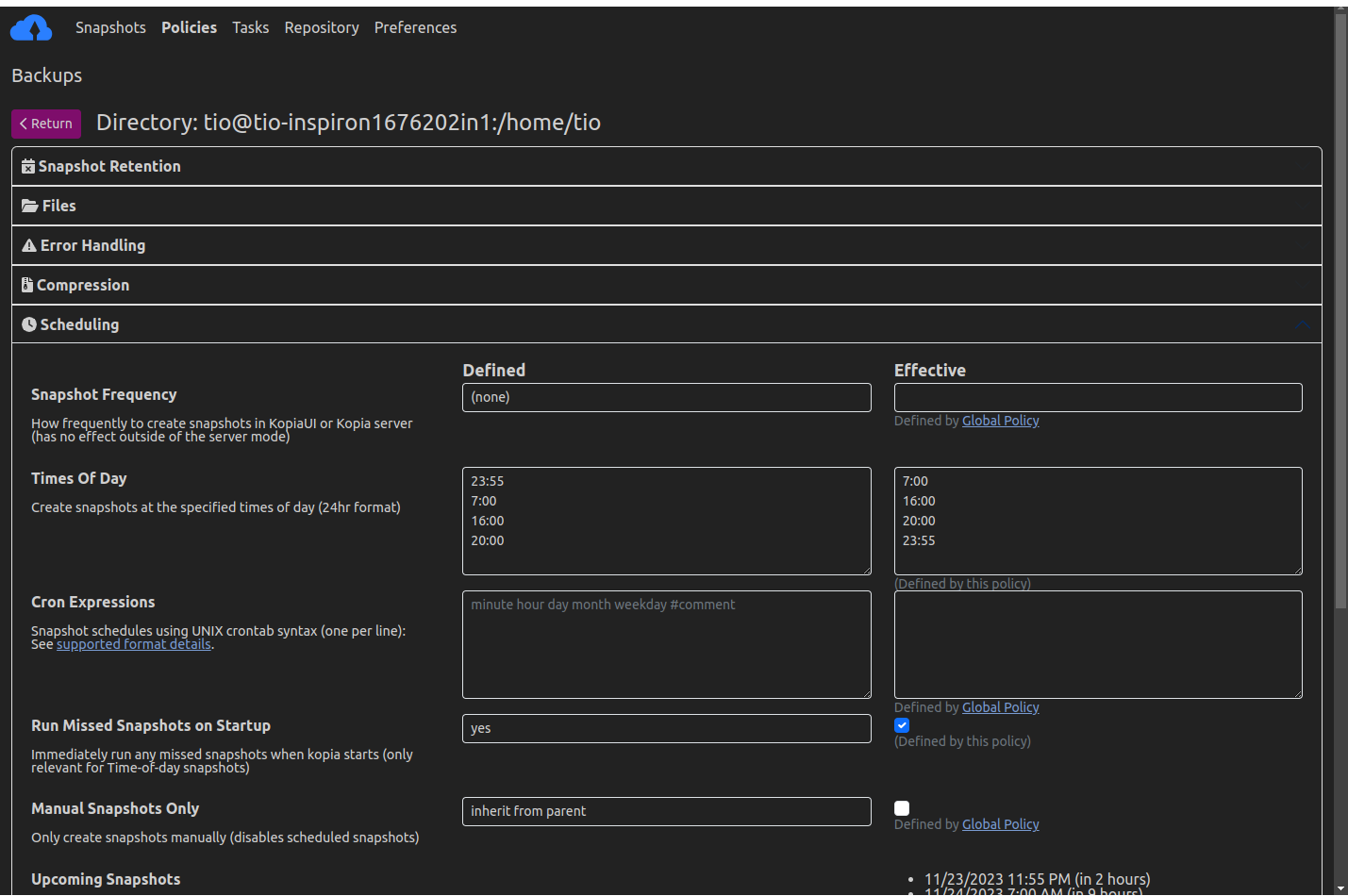Open the Global Policy link under Manual Snapshots Only
1348x896 pixels.
click(x=1000, y=824)
